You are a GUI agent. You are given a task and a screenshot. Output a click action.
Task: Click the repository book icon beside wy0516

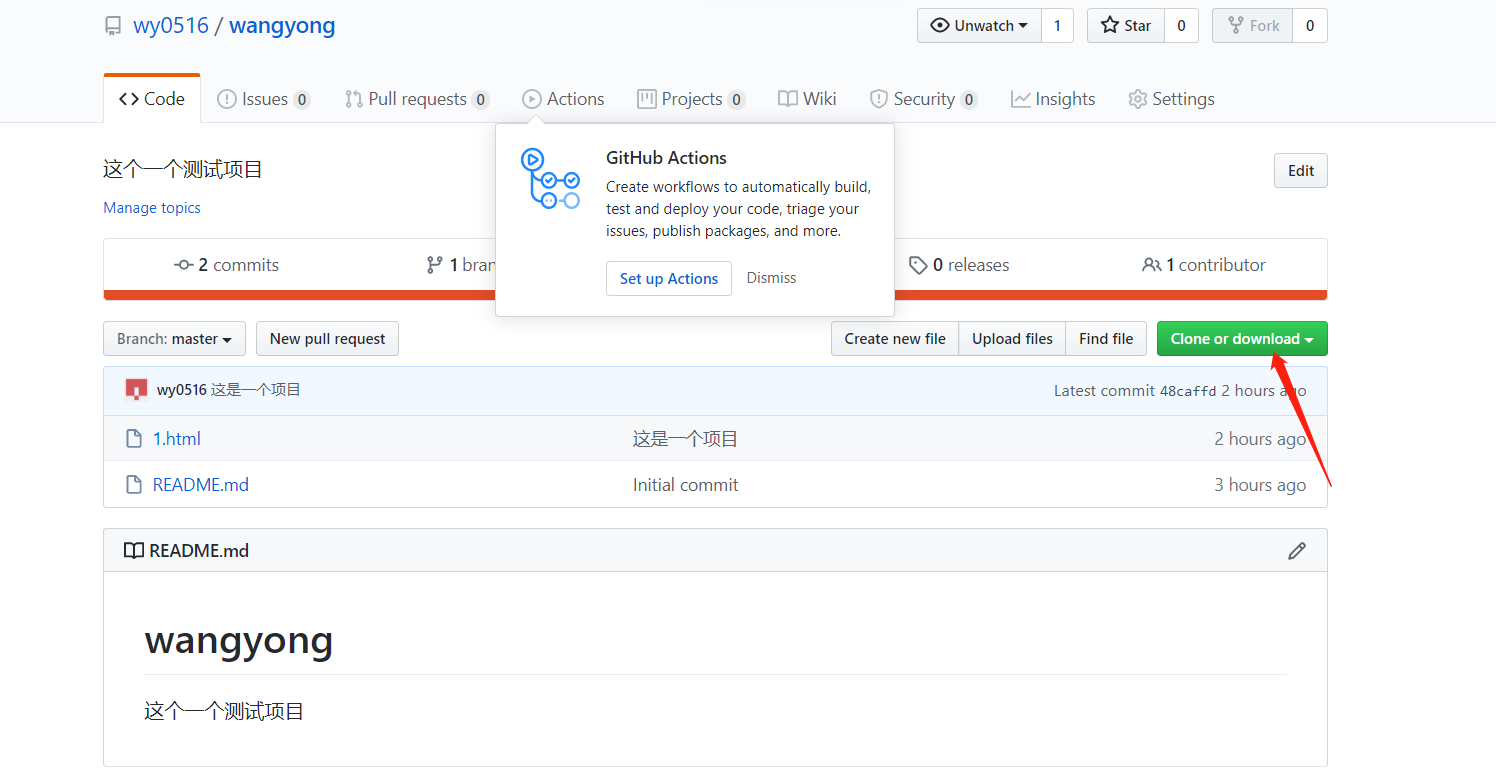coord(113,26)
